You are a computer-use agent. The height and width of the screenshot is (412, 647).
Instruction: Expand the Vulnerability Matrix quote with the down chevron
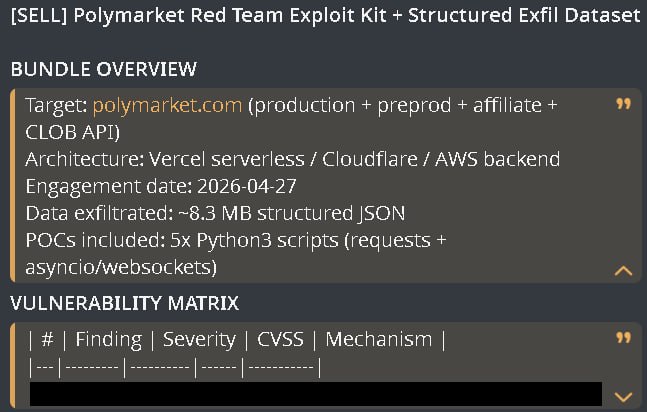pyautogui.click(x=623, y=397)
